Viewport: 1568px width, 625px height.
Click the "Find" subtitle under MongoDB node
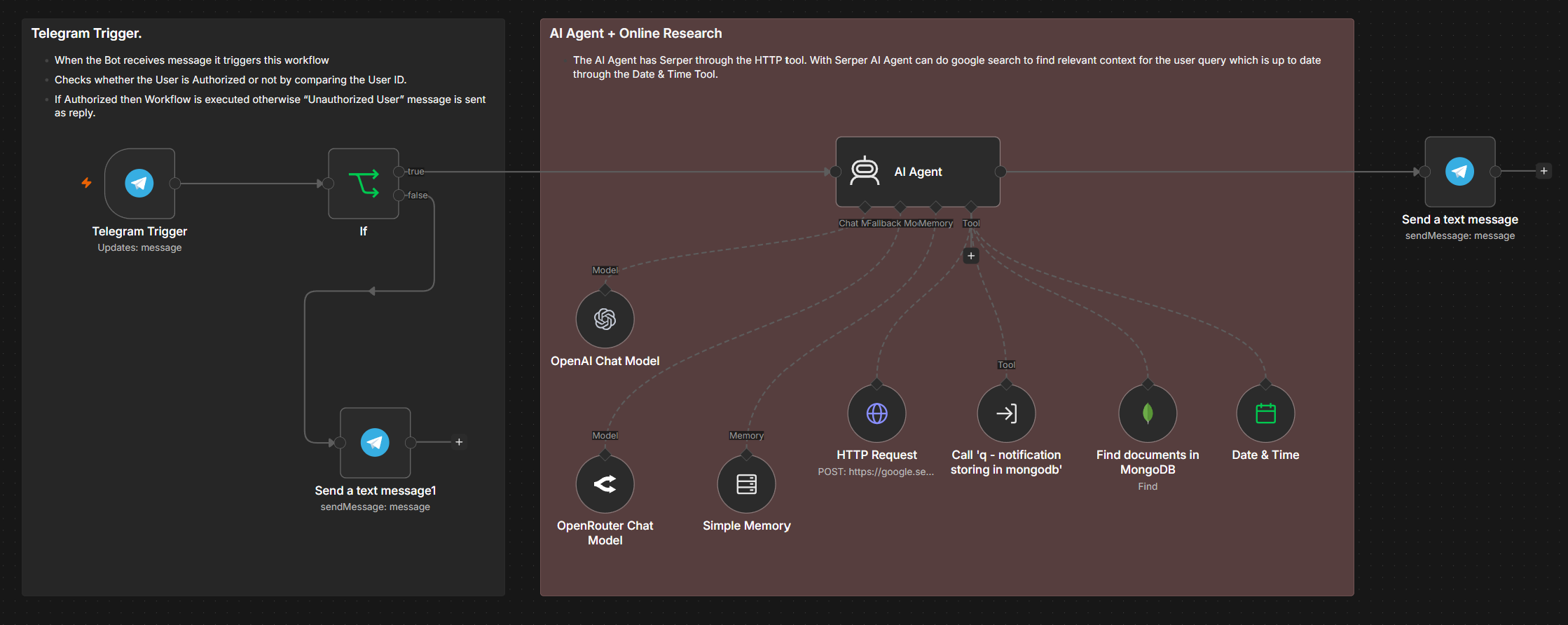click(x=1148, y=487)
